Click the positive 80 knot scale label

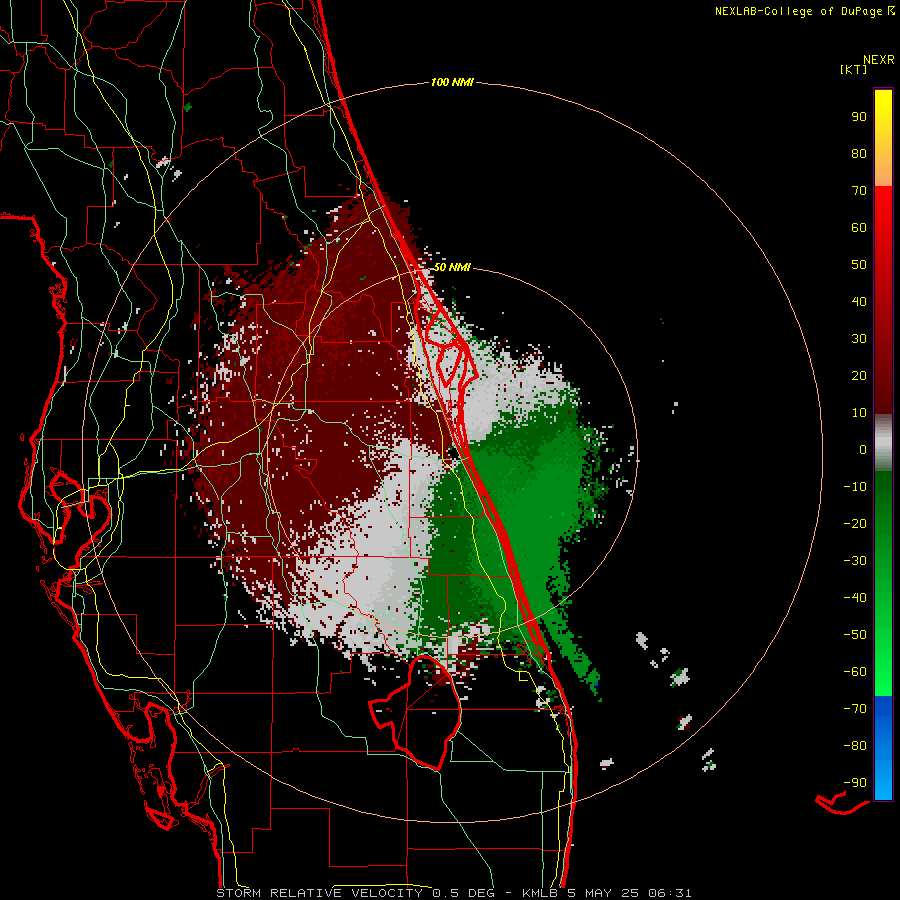pos(859,154)
